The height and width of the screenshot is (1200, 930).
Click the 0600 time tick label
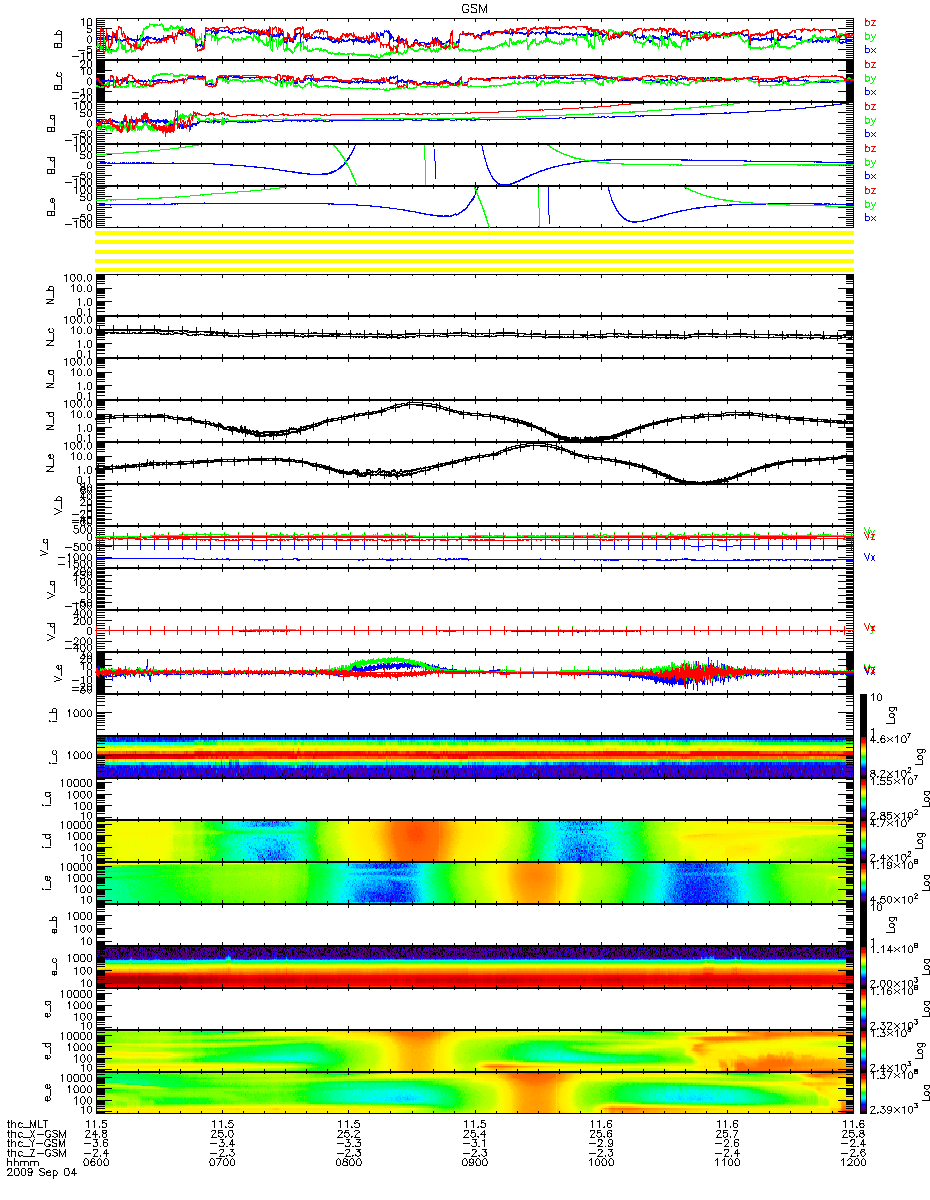[x=95, y=1162]
